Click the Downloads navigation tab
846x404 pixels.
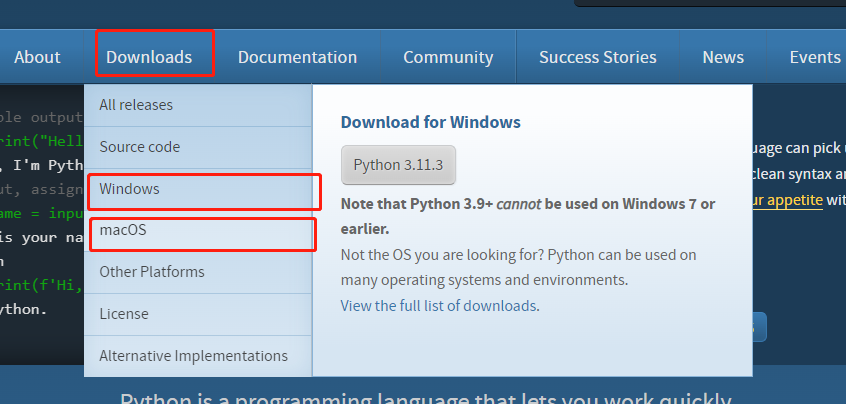(149, 57)
